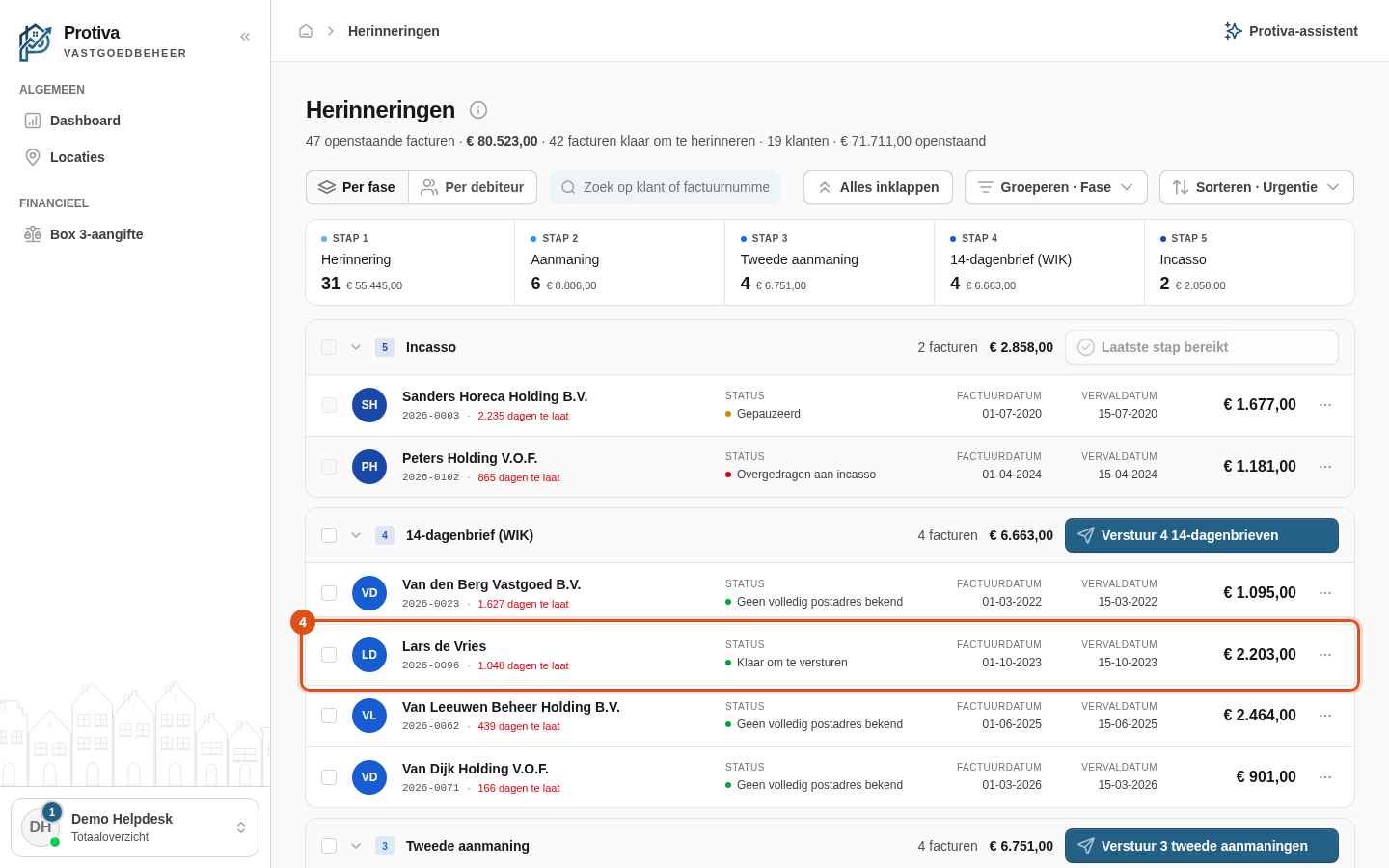The width and height of the screenshot is (1389, 868).
Task: Select checkbox for Van den Berg Vastgoed B.V.
Action: [329, 593]
